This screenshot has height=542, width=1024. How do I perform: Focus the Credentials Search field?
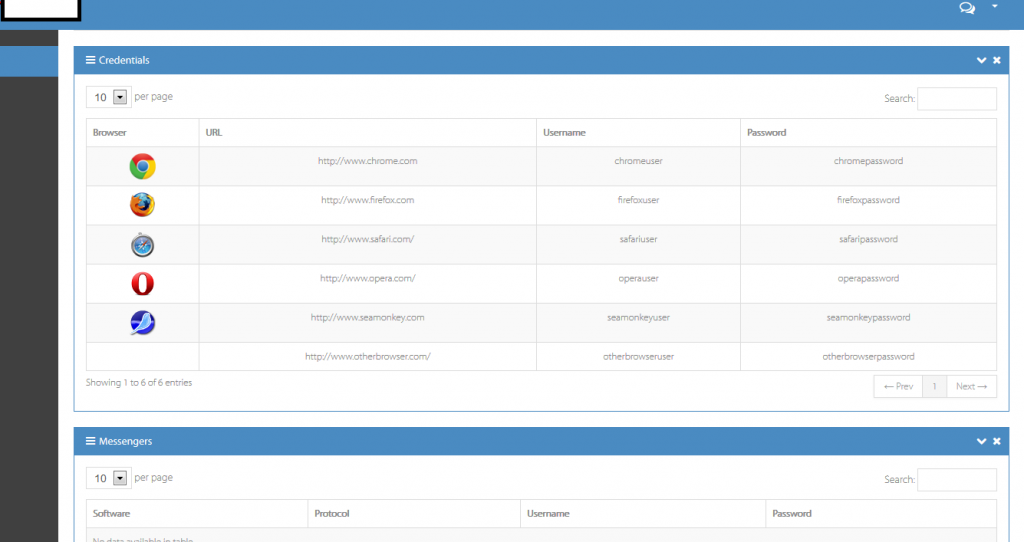(957, 99)
